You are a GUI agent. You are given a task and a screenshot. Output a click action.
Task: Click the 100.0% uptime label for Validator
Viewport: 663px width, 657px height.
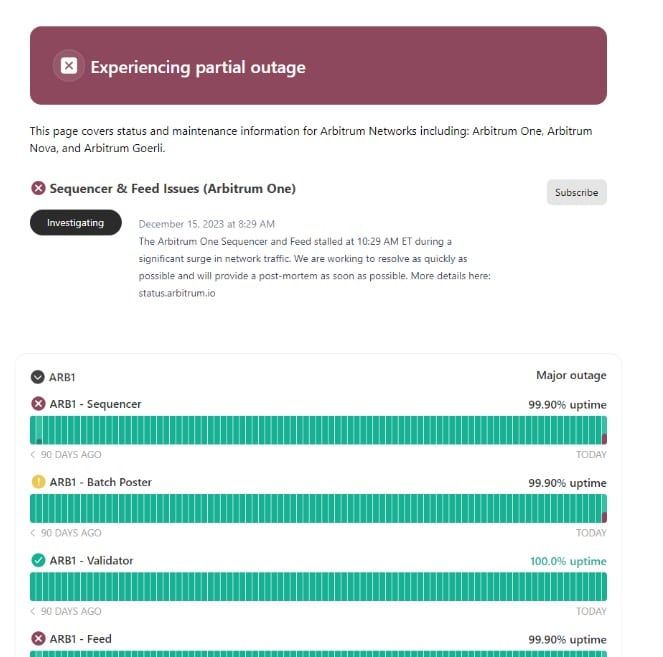tap(568, 561)
